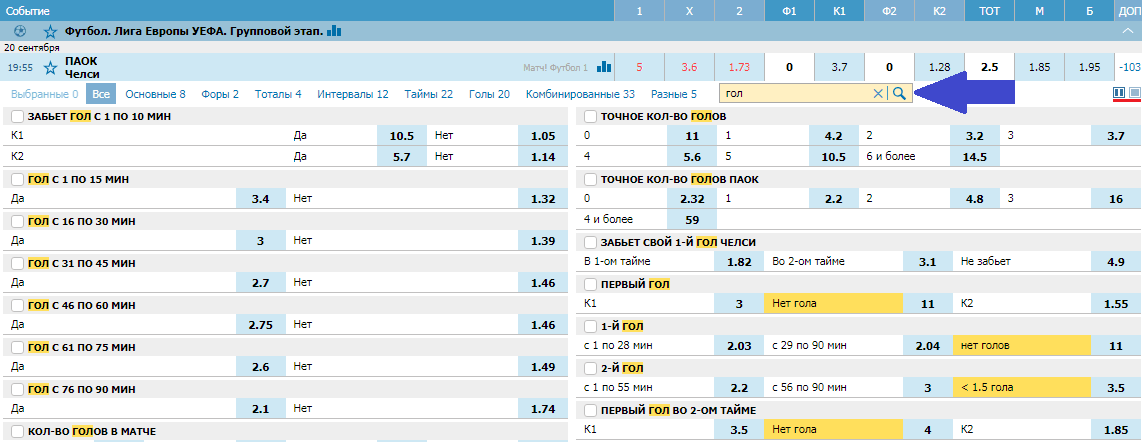The height and width of the screenshot is (442, 1142).
Task: Open 'Интервалы 12' tab
Action: point(353,94)
